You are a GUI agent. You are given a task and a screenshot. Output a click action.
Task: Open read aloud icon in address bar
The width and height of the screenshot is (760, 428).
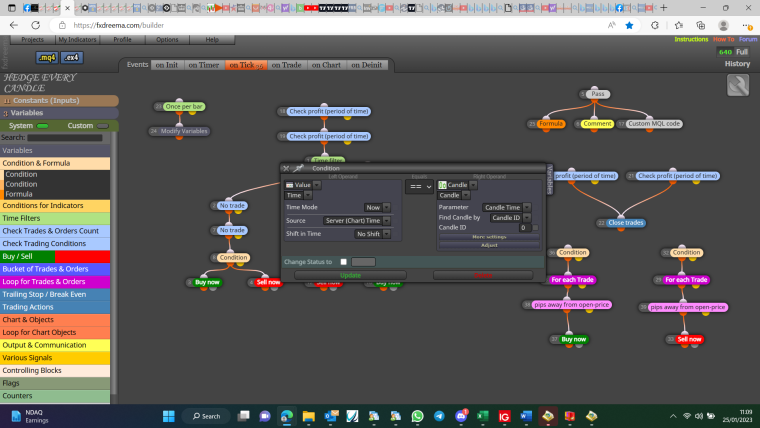(612, 25)
